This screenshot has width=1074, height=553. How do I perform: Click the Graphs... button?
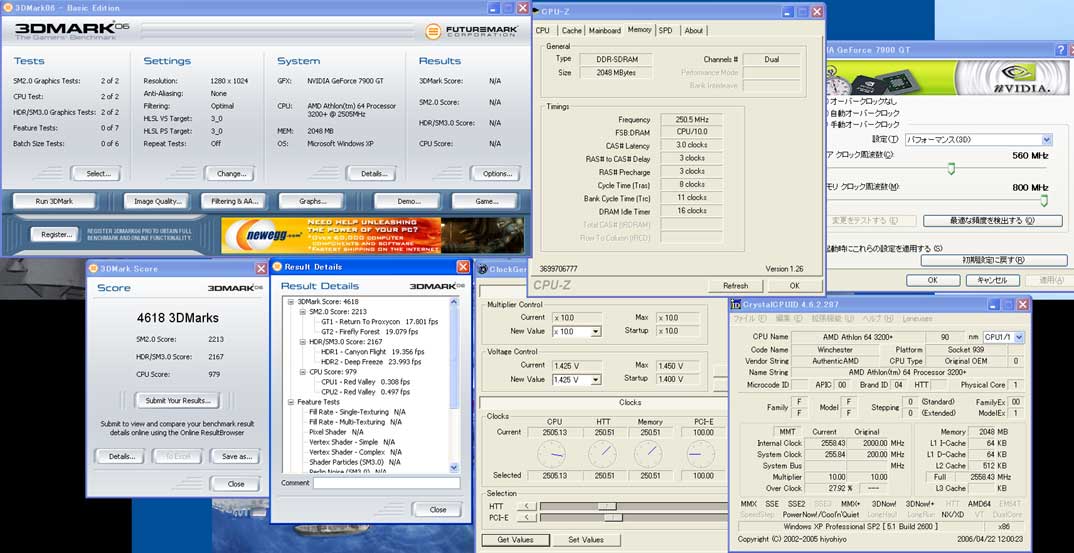pyautogui.click(x=311, y=201)
